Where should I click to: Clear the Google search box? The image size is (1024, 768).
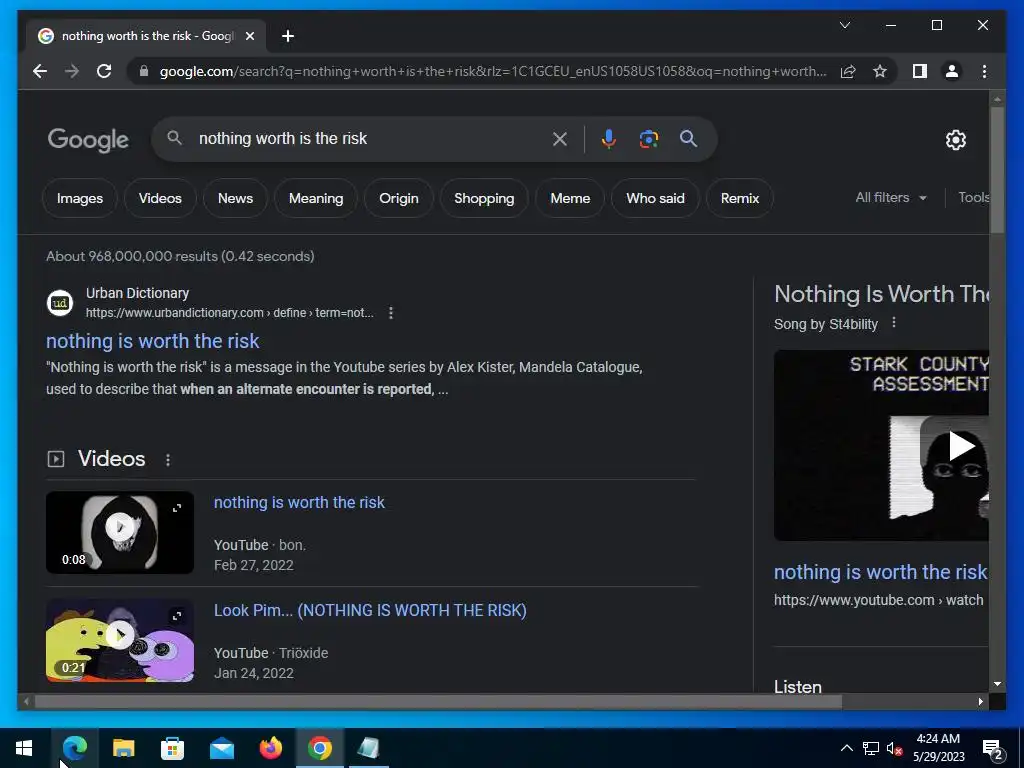[x=560, y=138]
